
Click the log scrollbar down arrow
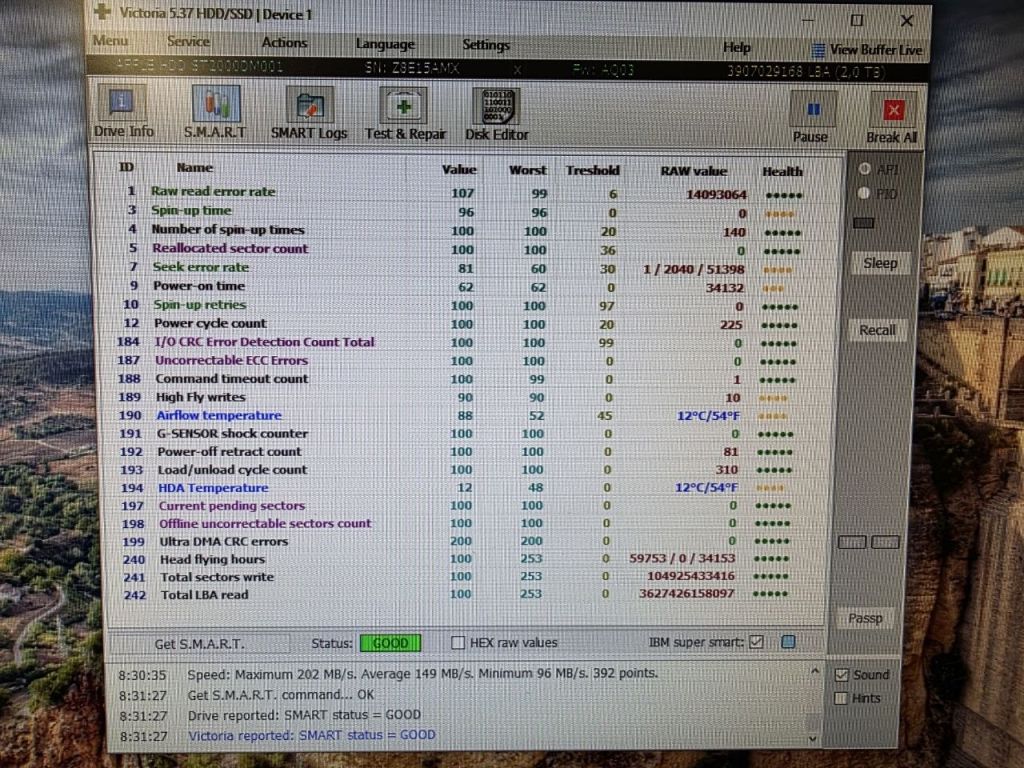click(813, 739)
